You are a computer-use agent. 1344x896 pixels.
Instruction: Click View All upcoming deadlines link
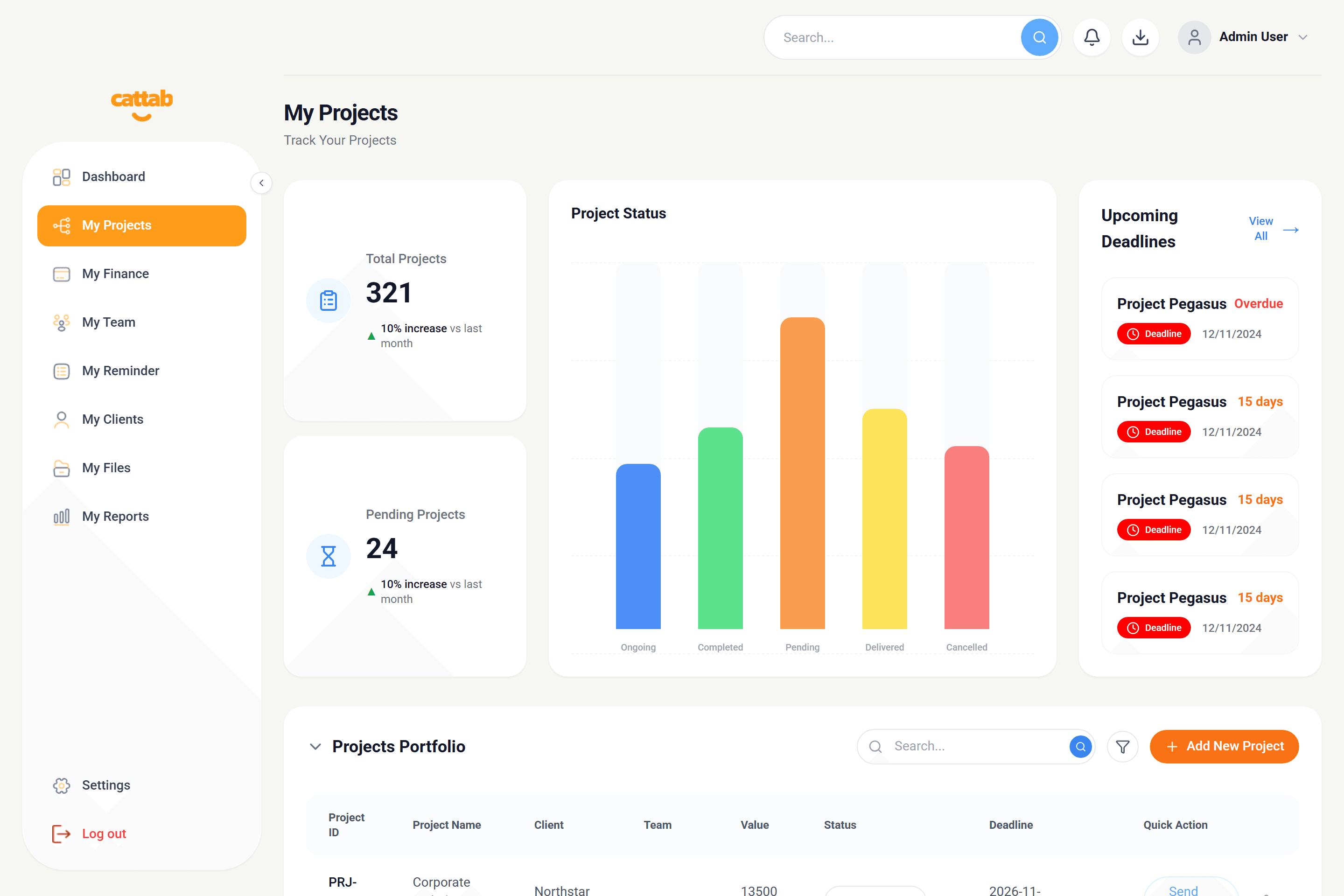[1260, 229]
